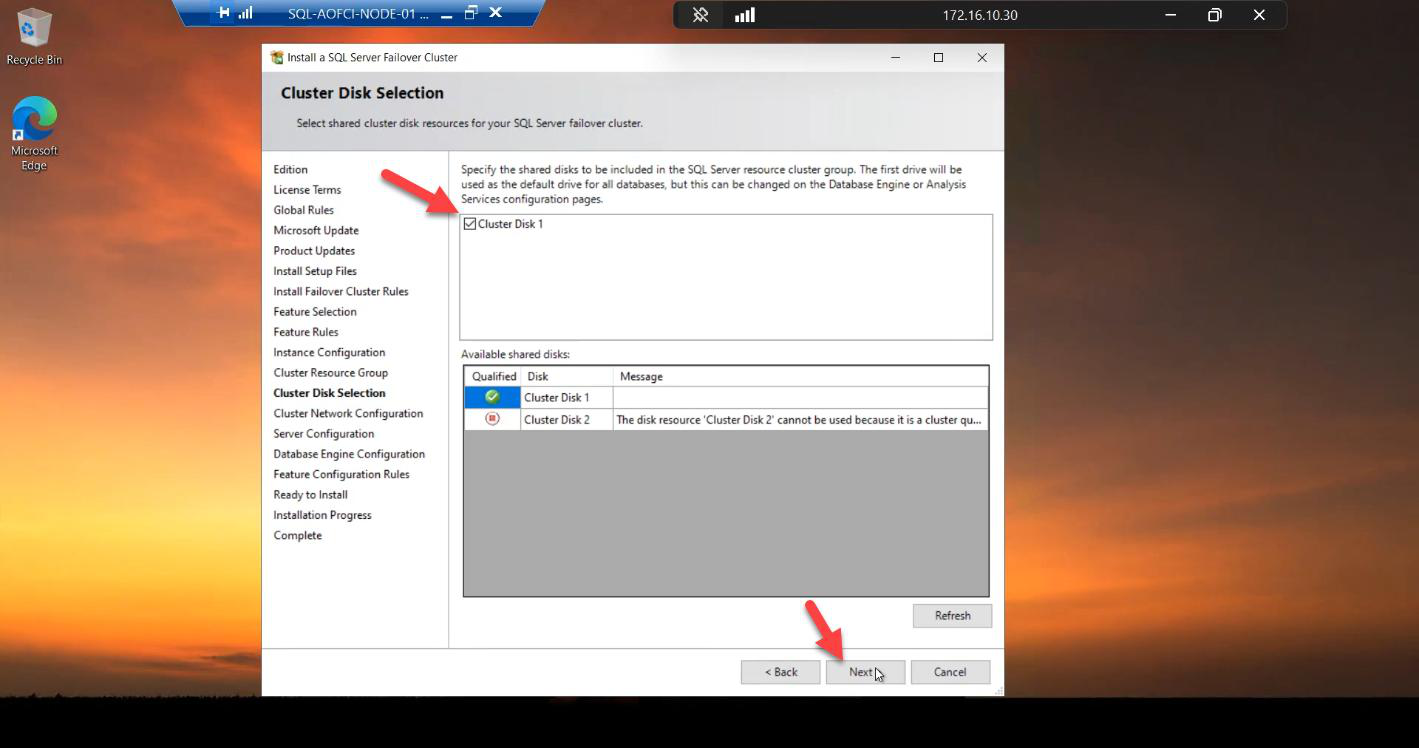Image resolution: width=1419 pixels, height=748 pixels.
Task: Select the Feature Selection step
Action: [x=315, y=312]
